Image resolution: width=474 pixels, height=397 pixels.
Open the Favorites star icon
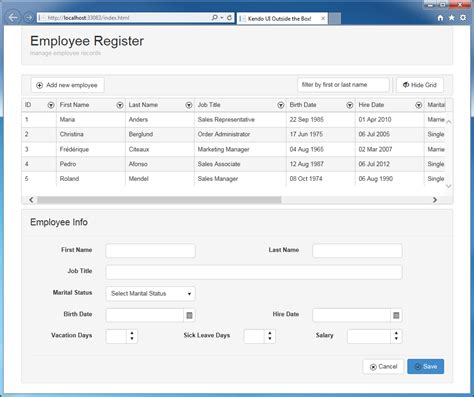pos(451,18)
